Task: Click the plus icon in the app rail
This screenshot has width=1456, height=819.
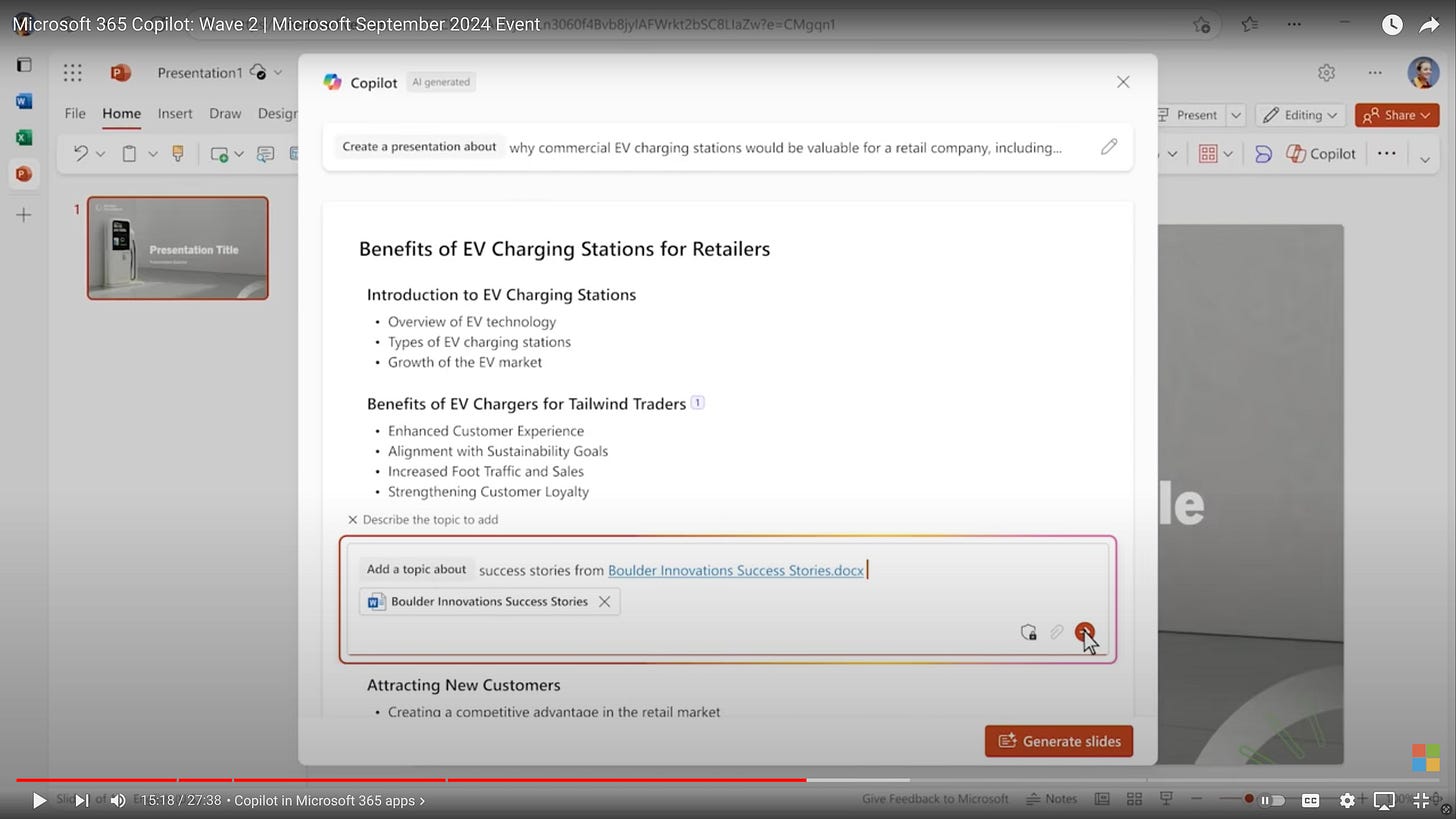Action: [x=24, y=214]
